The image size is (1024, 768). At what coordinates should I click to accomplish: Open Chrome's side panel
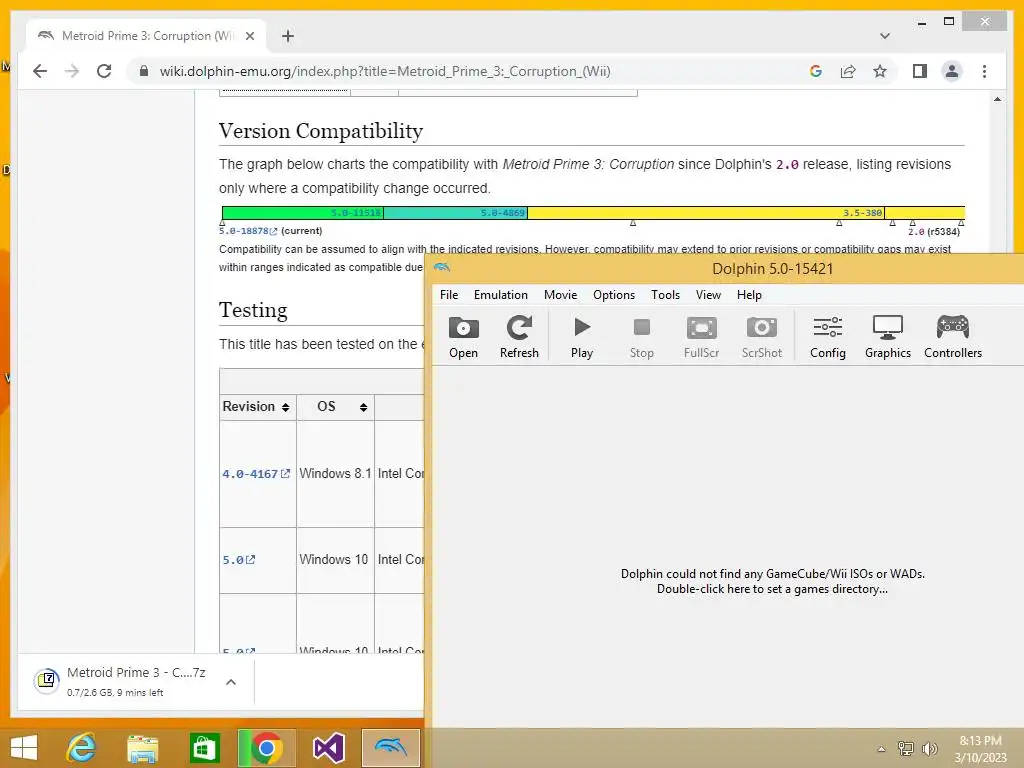point(920,71)
